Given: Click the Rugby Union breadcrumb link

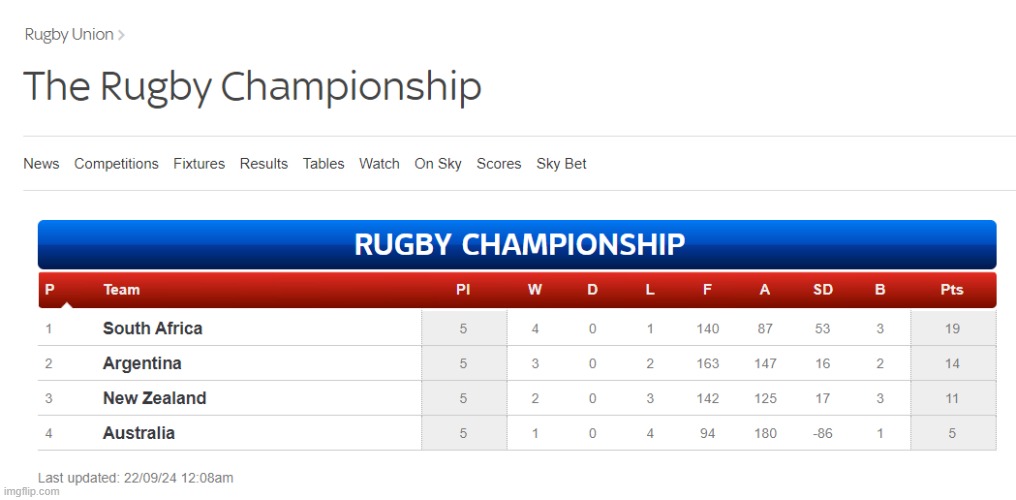Looking at the screenshot, I should click(69, 34).
